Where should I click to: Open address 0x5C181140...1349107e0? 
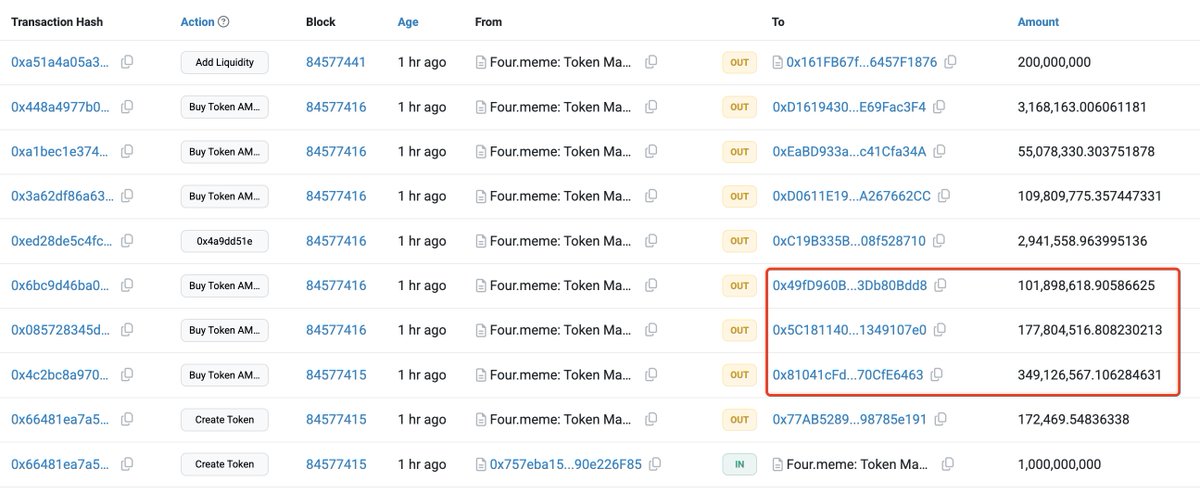[x=849, y=330]
